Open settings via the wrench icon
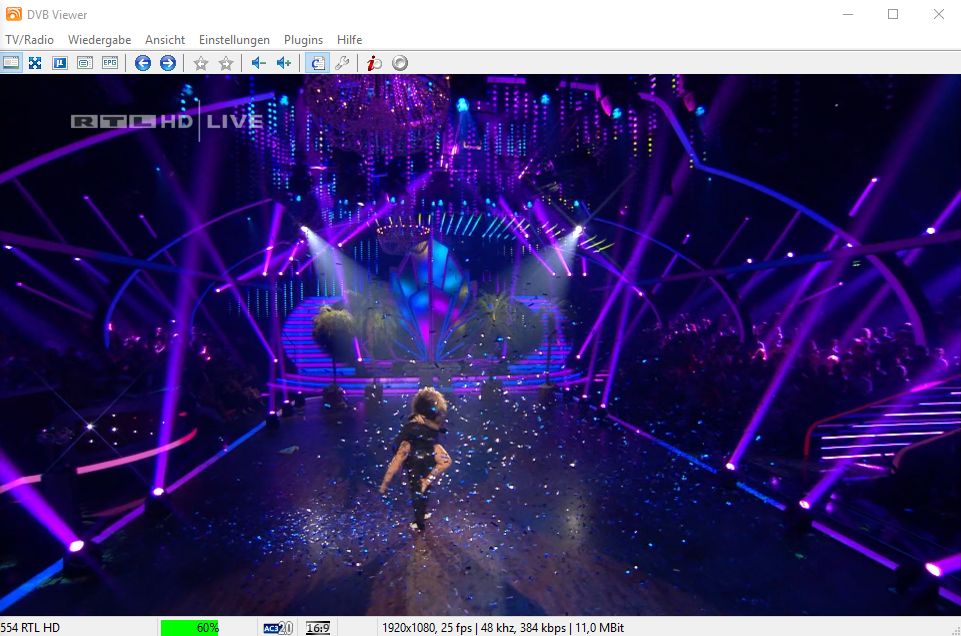Viewport: 961px width, 636px height. 342,63
